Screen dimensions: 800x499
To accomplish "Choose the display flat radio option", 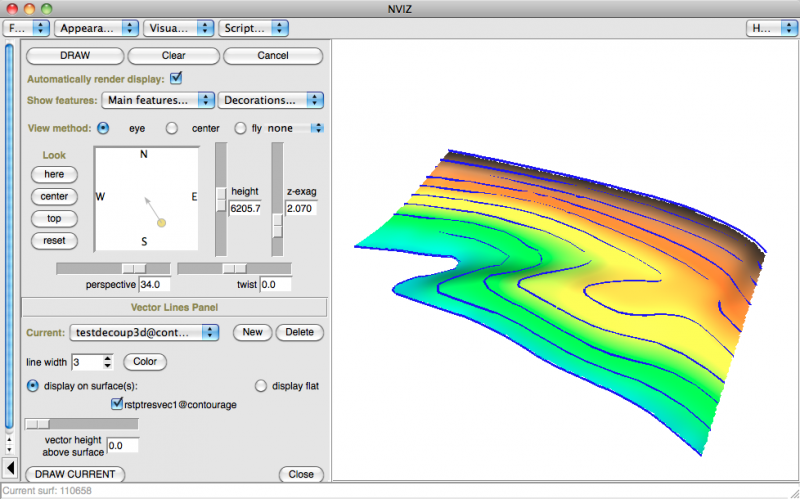I will pyautogui.click(x=262, y=386).
